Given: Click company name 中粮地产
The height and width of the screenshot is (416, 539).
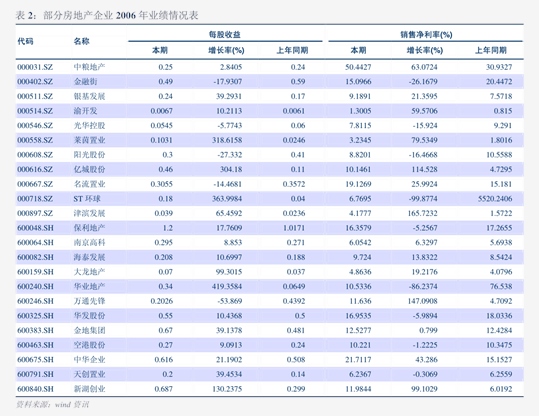Looking at the screenshot, I should pyautogui.click(x=89, y=67).
